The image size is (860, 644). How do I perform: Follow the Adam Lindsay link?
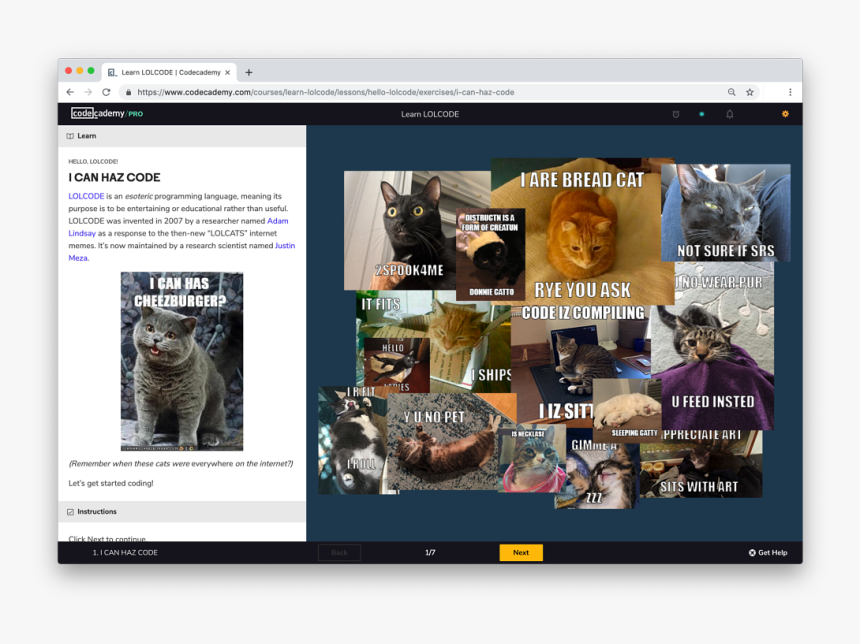coord(278,221)
